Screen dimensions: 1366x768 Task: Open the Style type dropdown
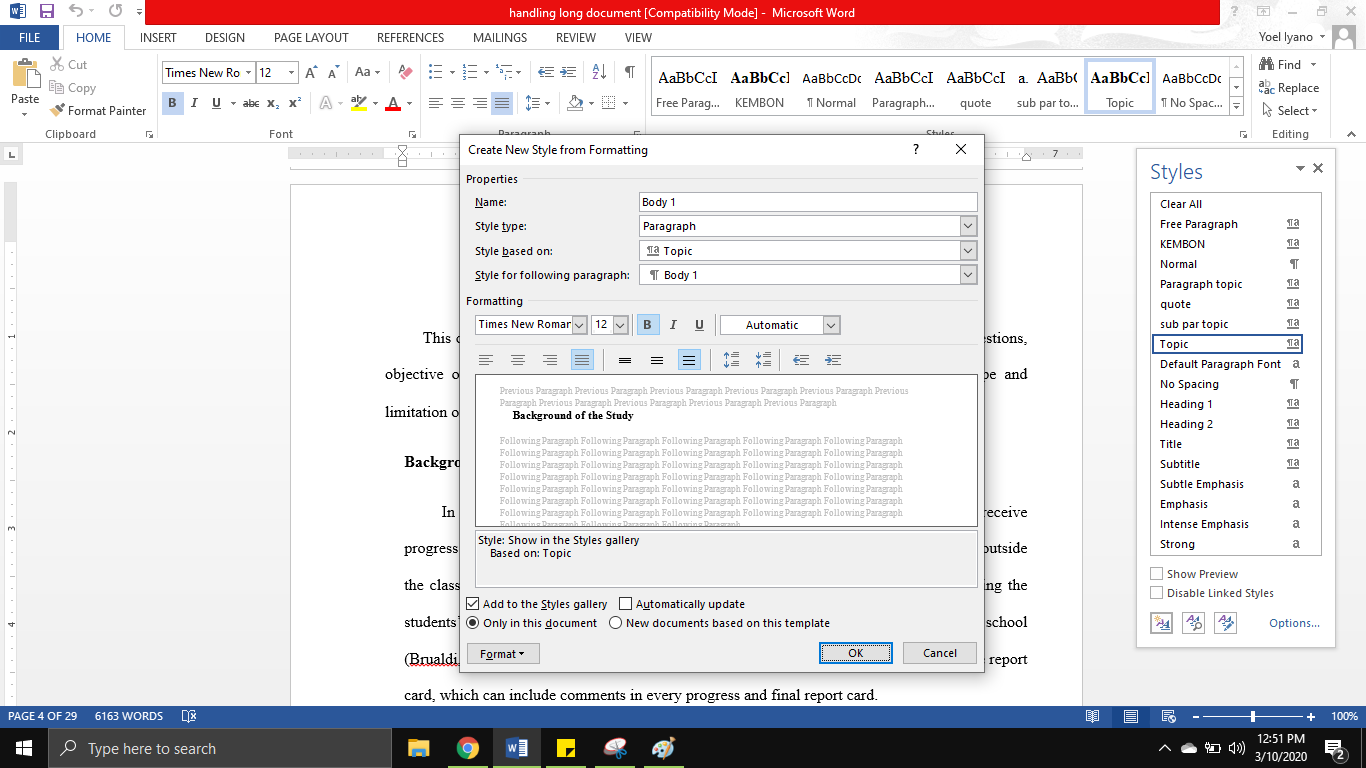(x=966, y=226)
